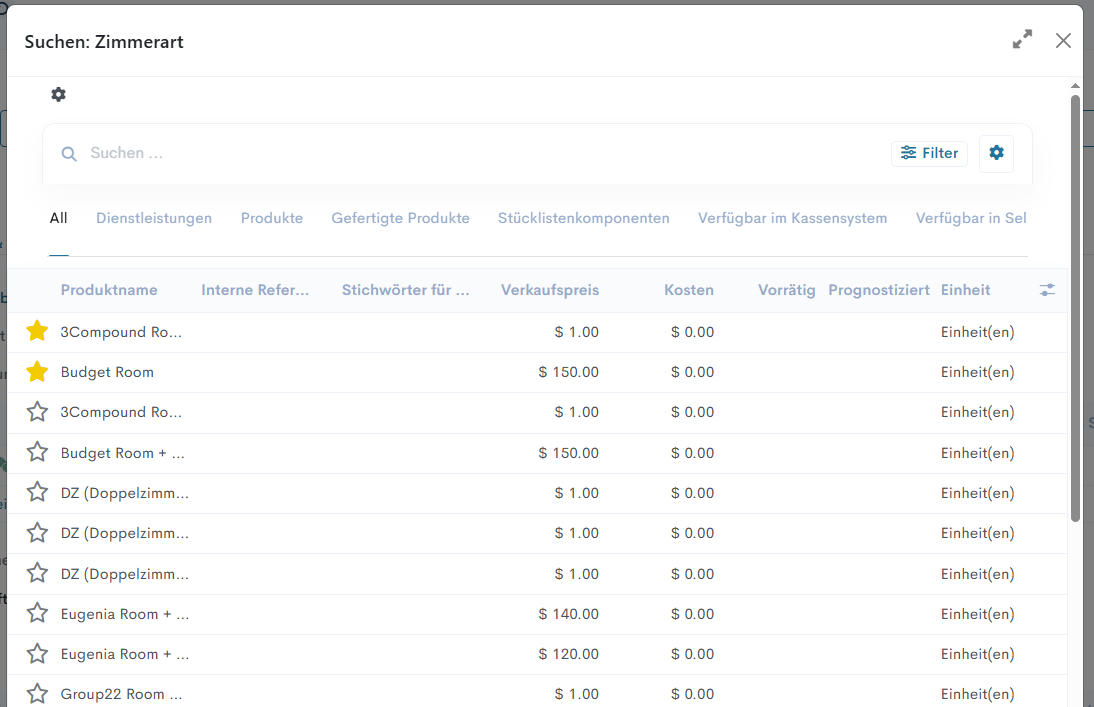Open the blue gear settings next to Filter
Viewport: 1094px width, 707px height.
click(x=996, y=153)
